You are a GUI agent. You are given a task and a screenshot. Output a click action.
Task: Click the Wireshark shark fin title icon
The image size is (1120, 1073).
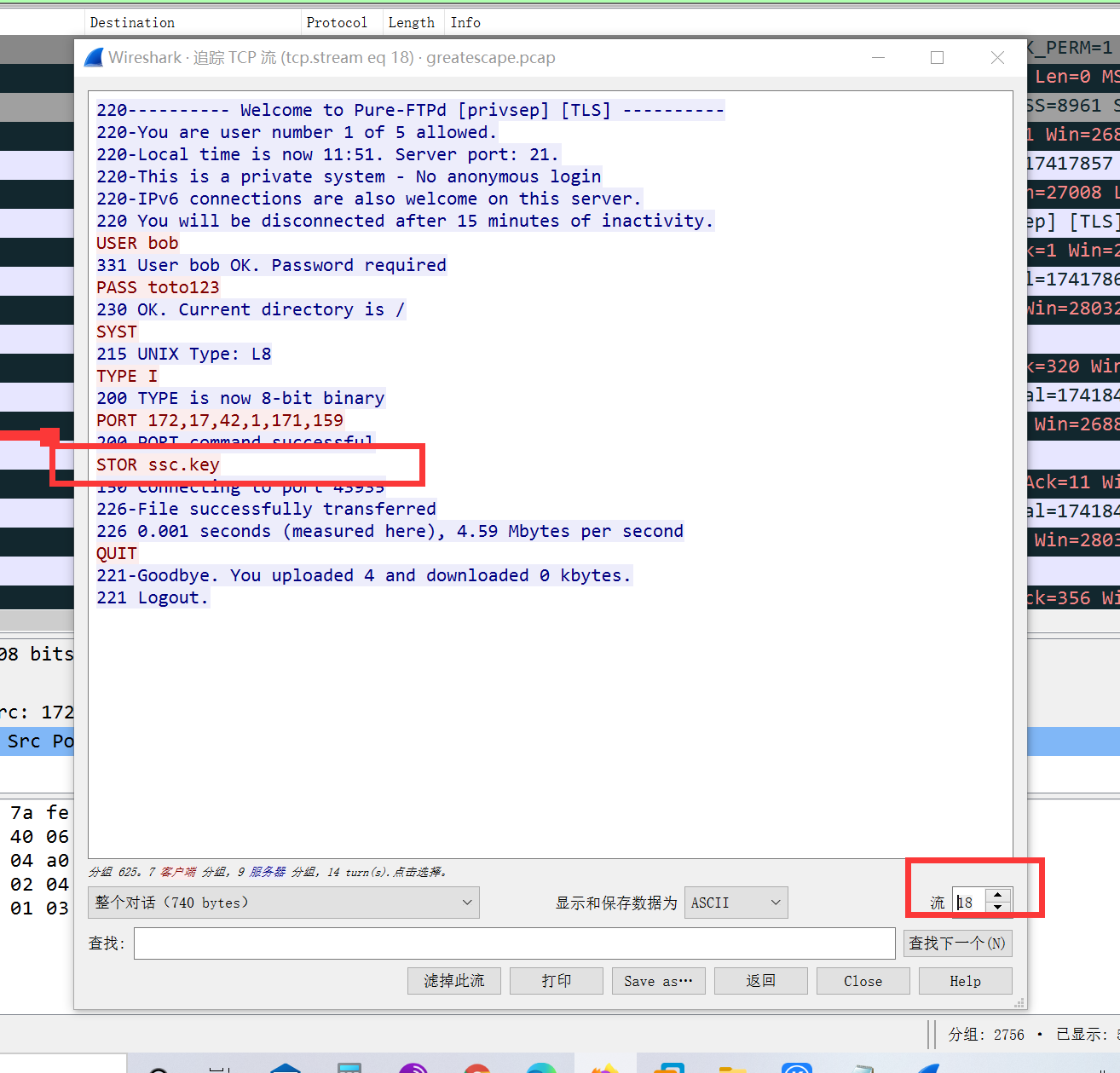(x=94, y=57)
